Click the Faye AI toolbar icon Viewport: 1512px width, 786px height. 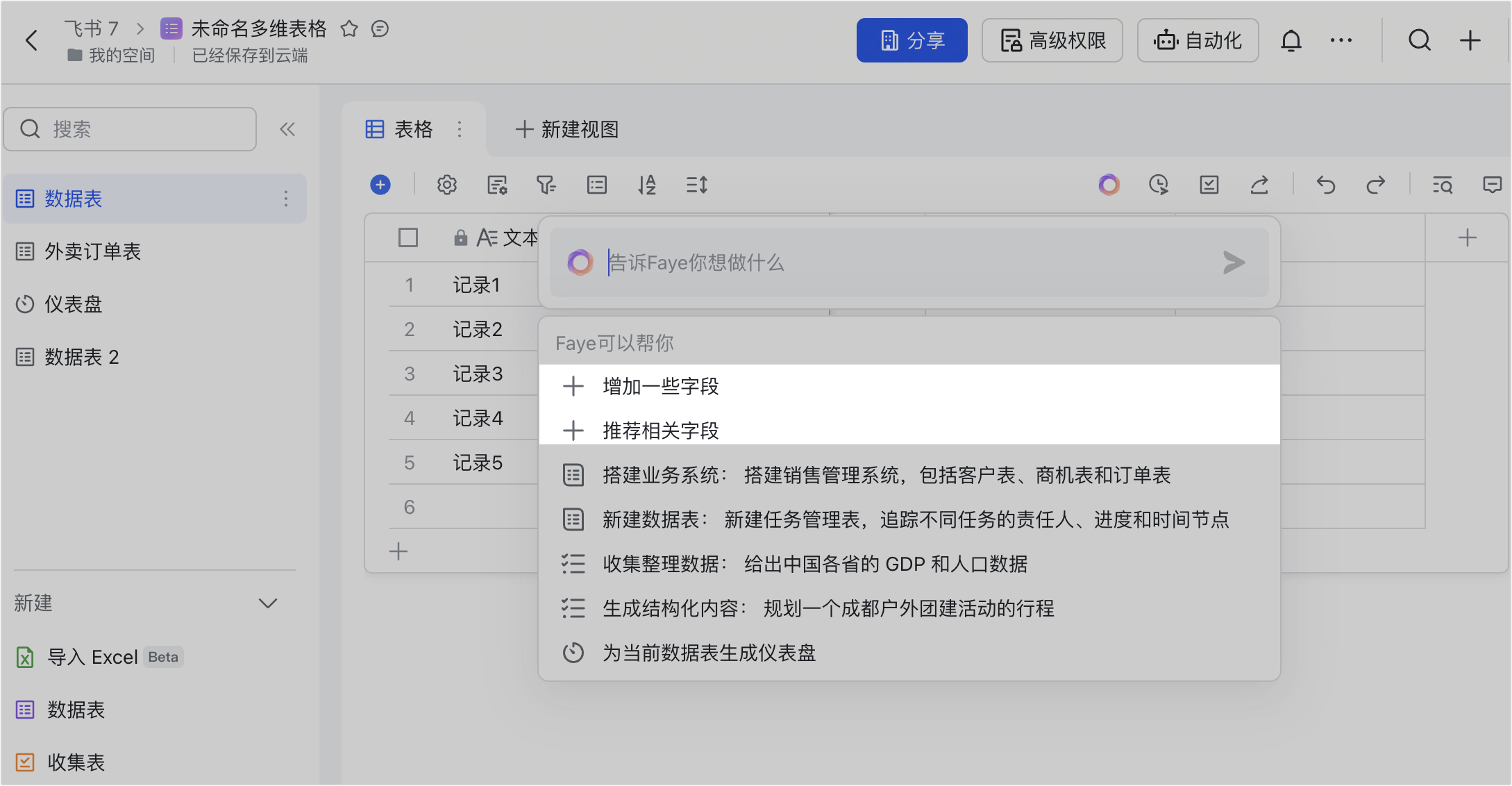tap(1109, 185)
